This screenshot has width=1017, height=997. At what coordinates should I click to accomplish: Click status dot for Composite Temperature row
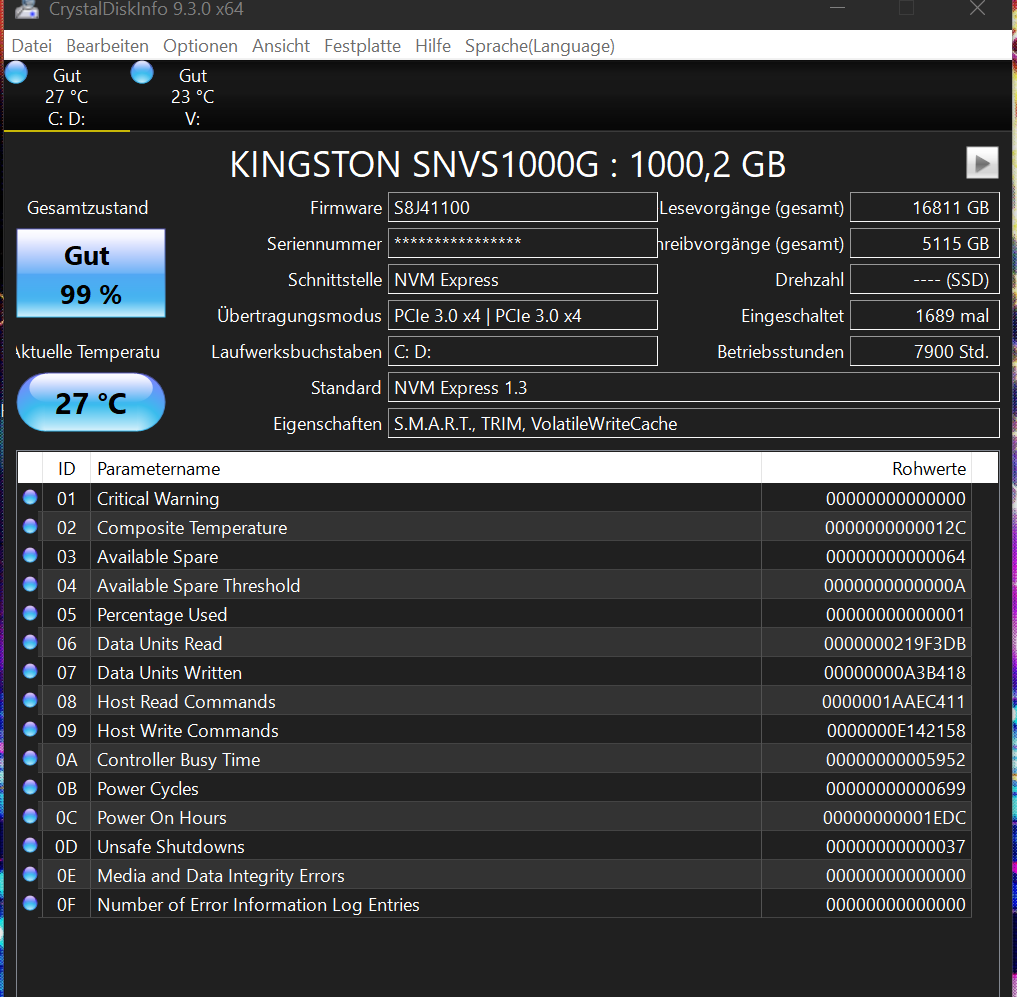(x=30, y=527)
